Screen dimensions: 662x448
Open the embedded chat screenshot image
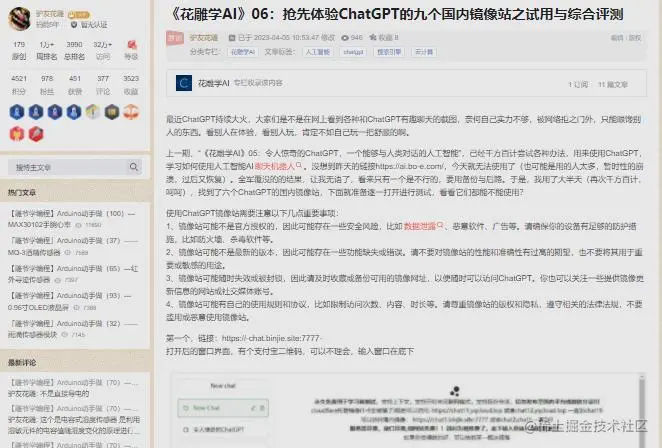point(408,410)
